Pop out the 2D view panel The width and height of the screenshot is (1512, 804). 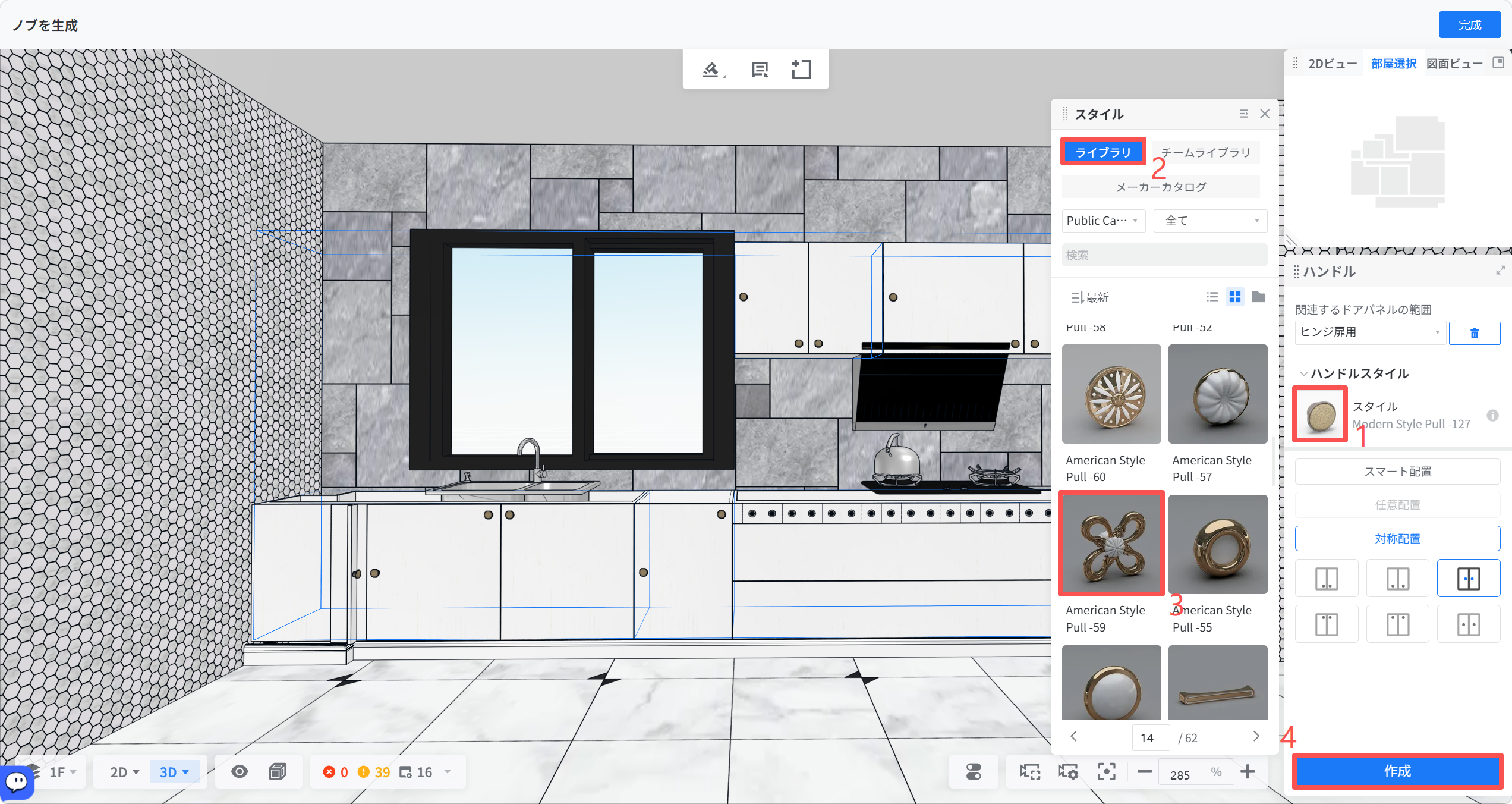(x=1498, y=62)
